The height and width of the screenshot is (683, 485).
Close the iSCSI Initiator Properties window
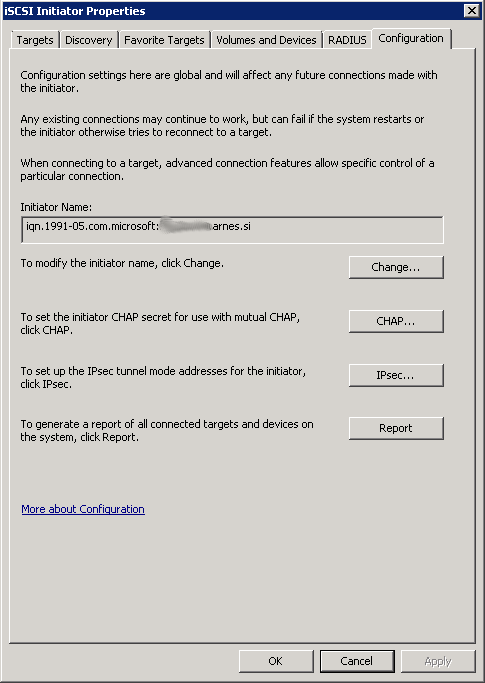pyautogui.click(x=472, y=10)
